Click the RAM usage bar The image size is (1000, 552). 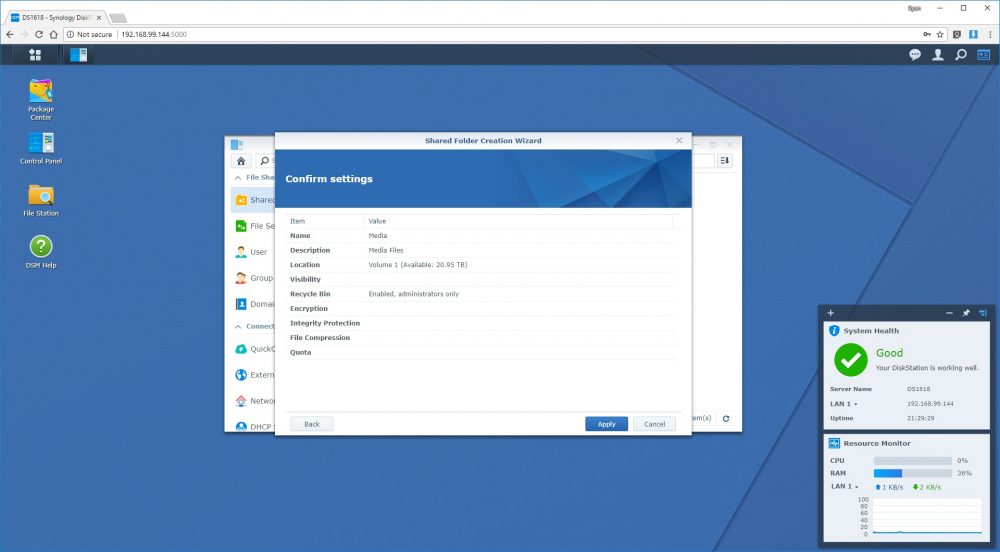913,474
